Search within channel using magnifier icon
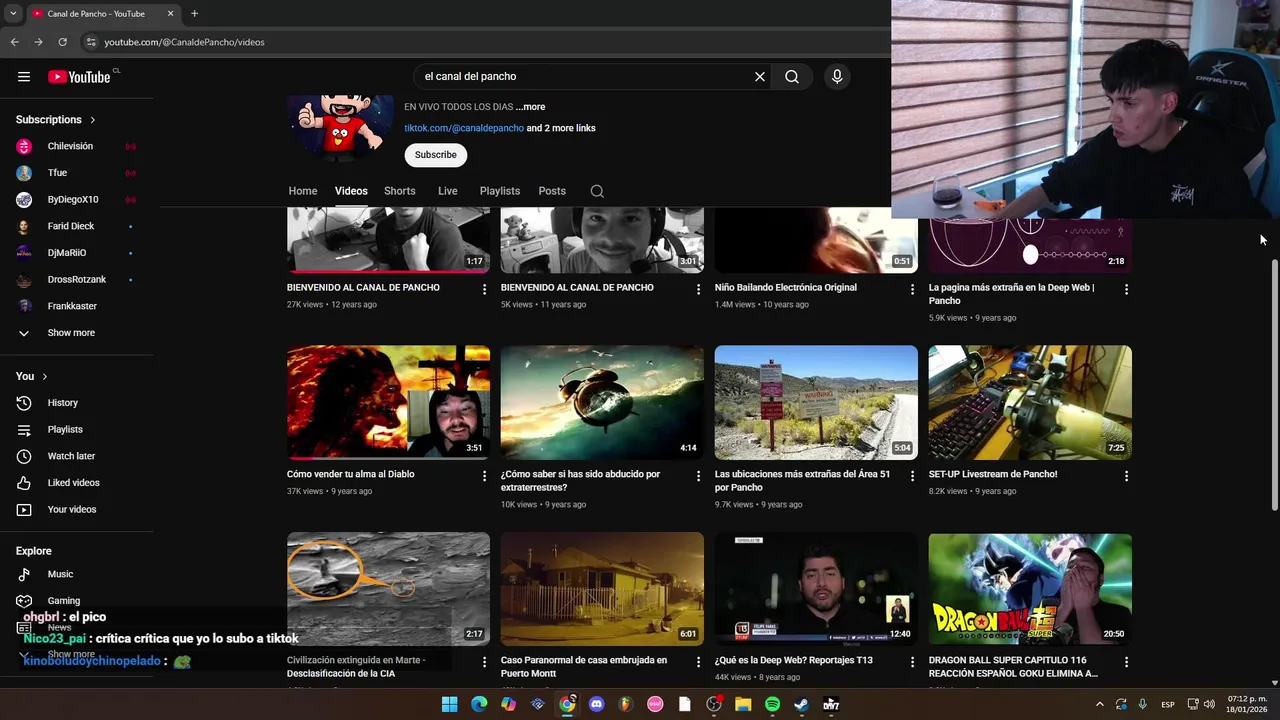This screenshot has width=1280, height=720. 597,191
